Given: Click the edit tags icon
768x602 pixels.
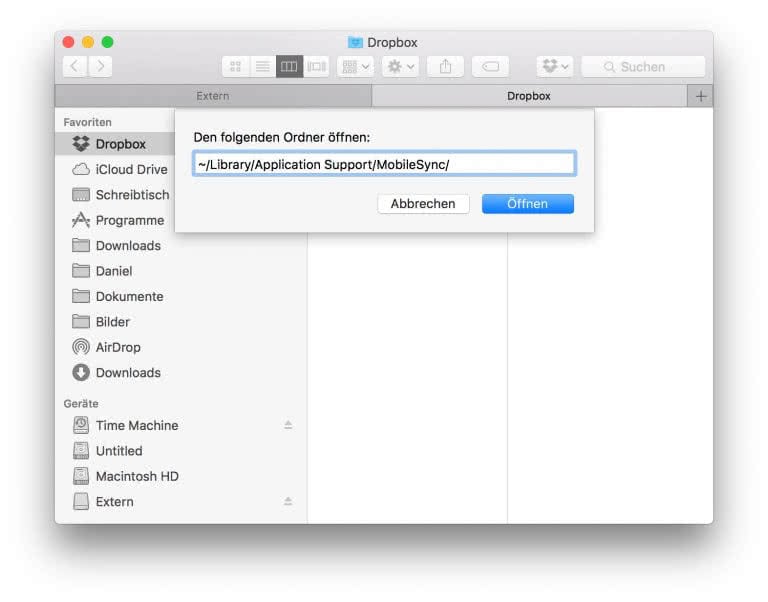Looking at the screenshot, I should [x=490, y=67].
